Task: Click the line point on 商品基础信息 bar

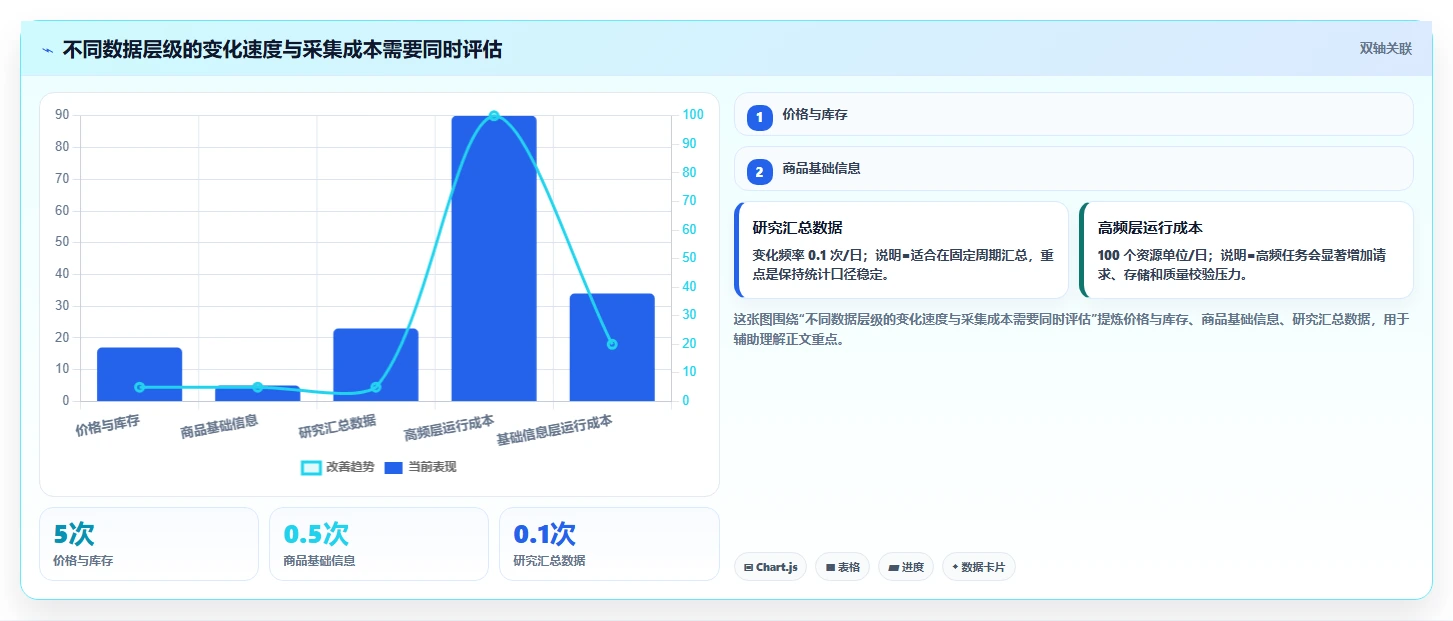Action: pos(257,387)
